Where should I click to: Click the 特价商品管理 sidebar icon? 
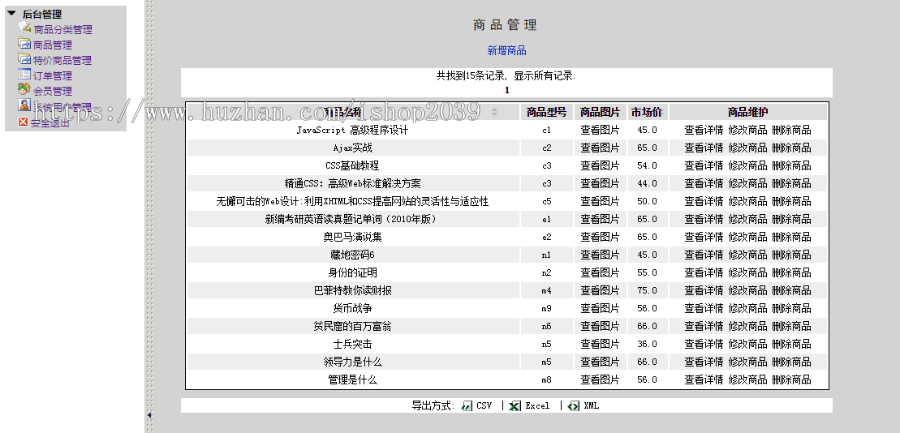point(25,59)
